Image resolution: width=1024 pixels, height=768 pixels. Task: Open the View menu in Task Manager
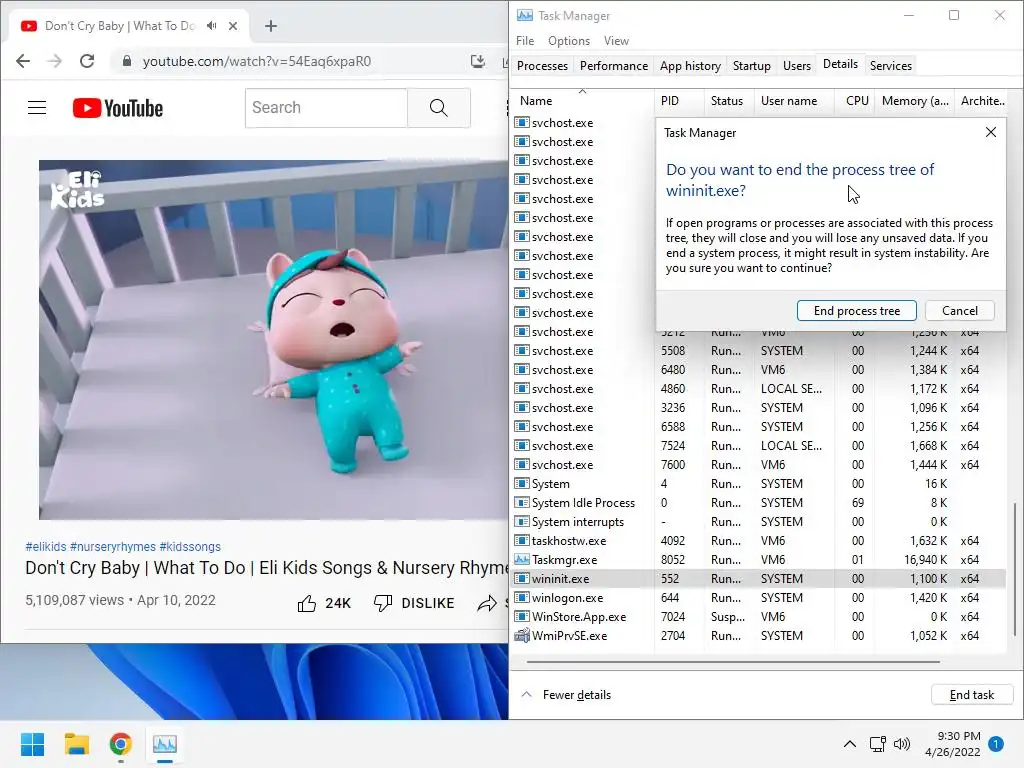(616, 40)
